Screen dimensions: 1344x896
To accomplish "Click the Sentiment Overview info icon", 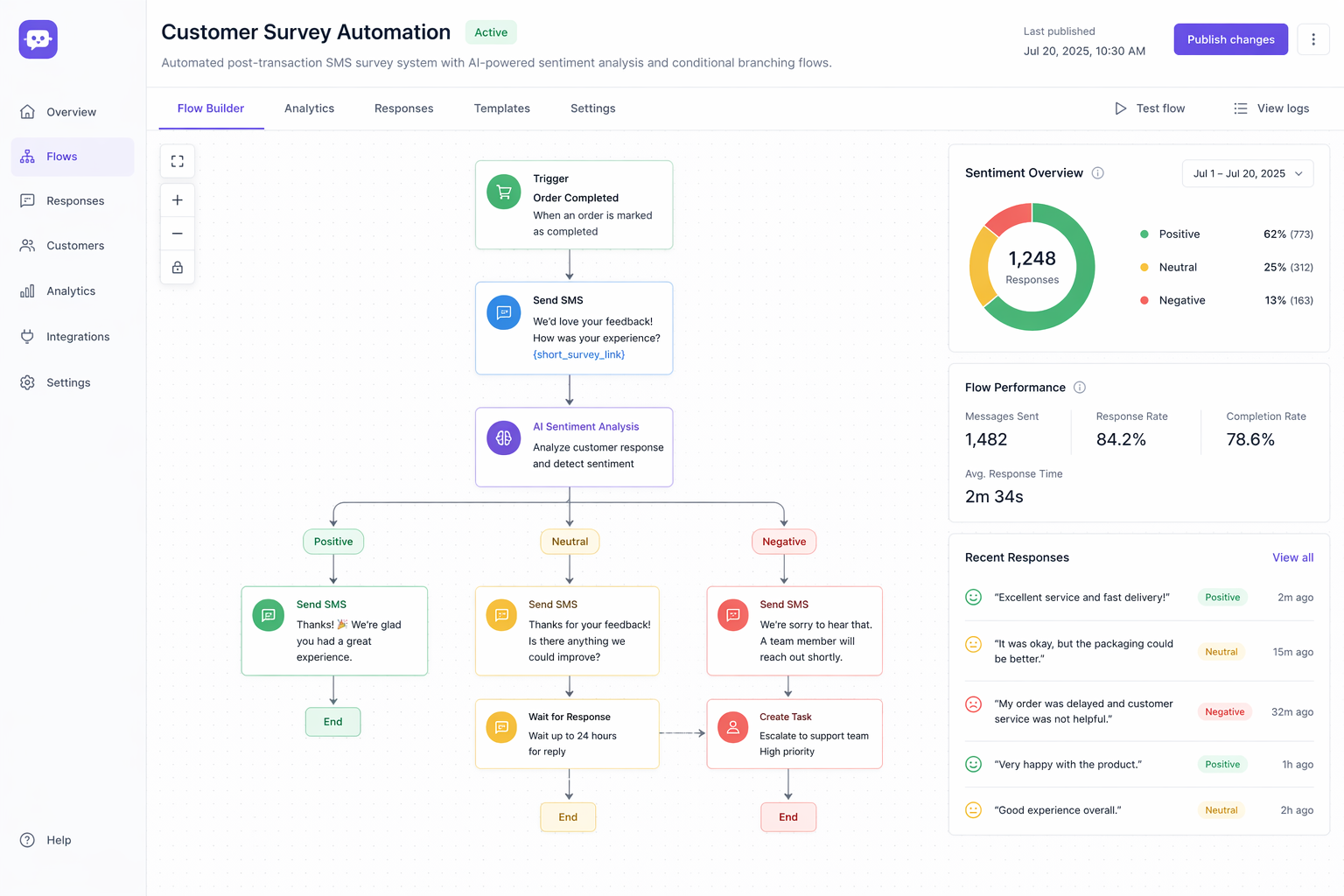I will point(1097,172).
